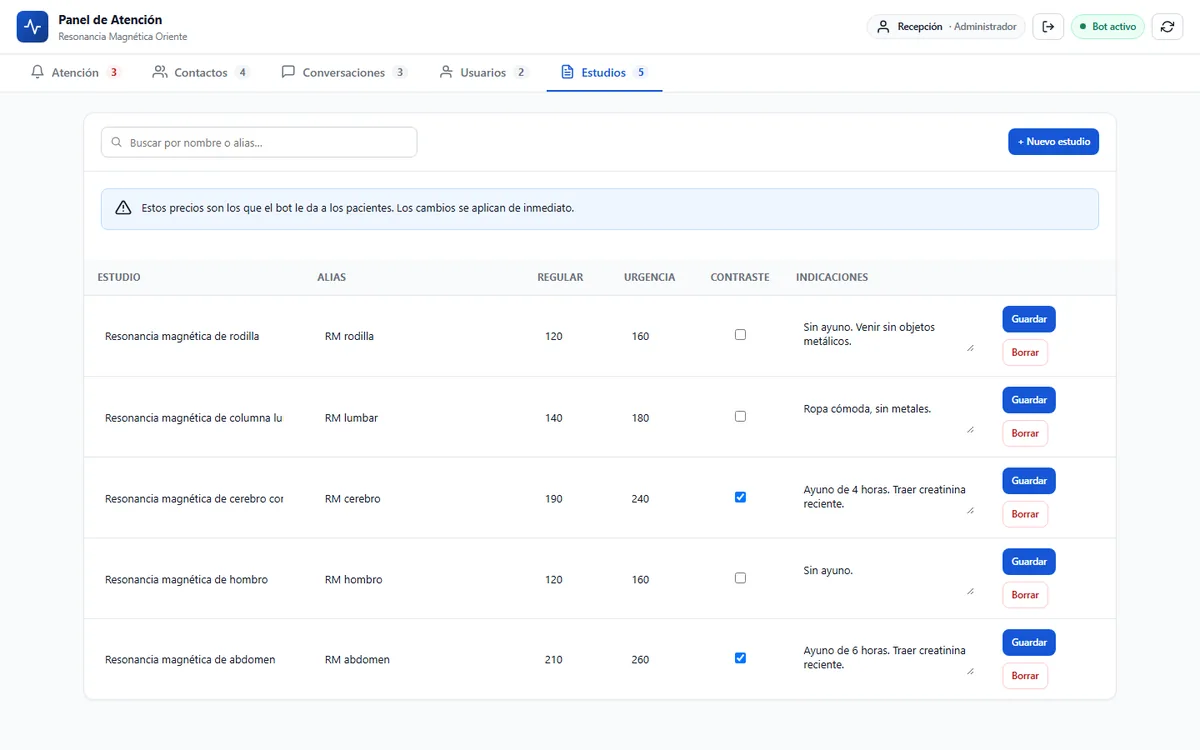Click the logout arrow icon button
Screen dimensions: 1200x750
1048,27
